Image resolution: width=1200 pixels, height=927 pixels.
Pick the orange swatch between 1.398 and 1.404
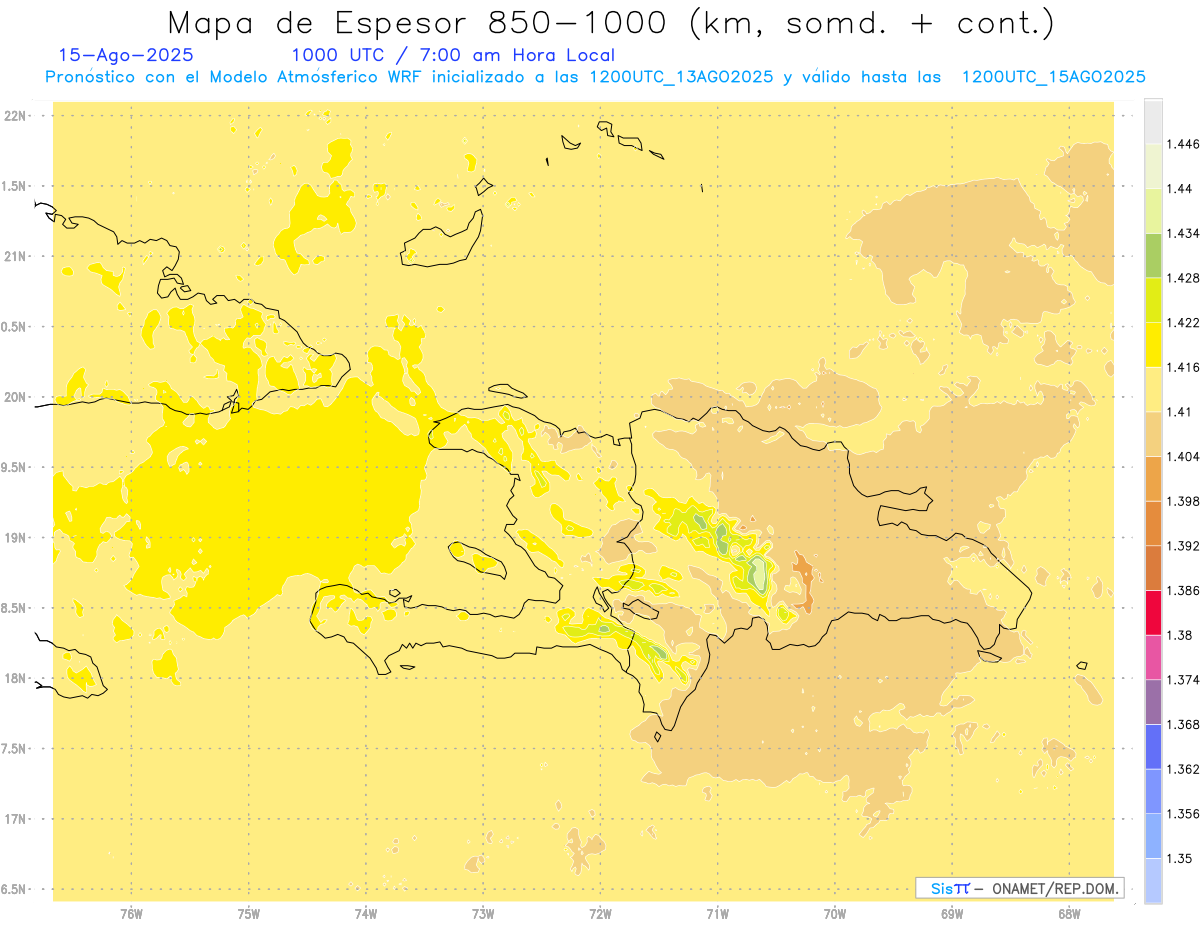[x=1153, y=478]
